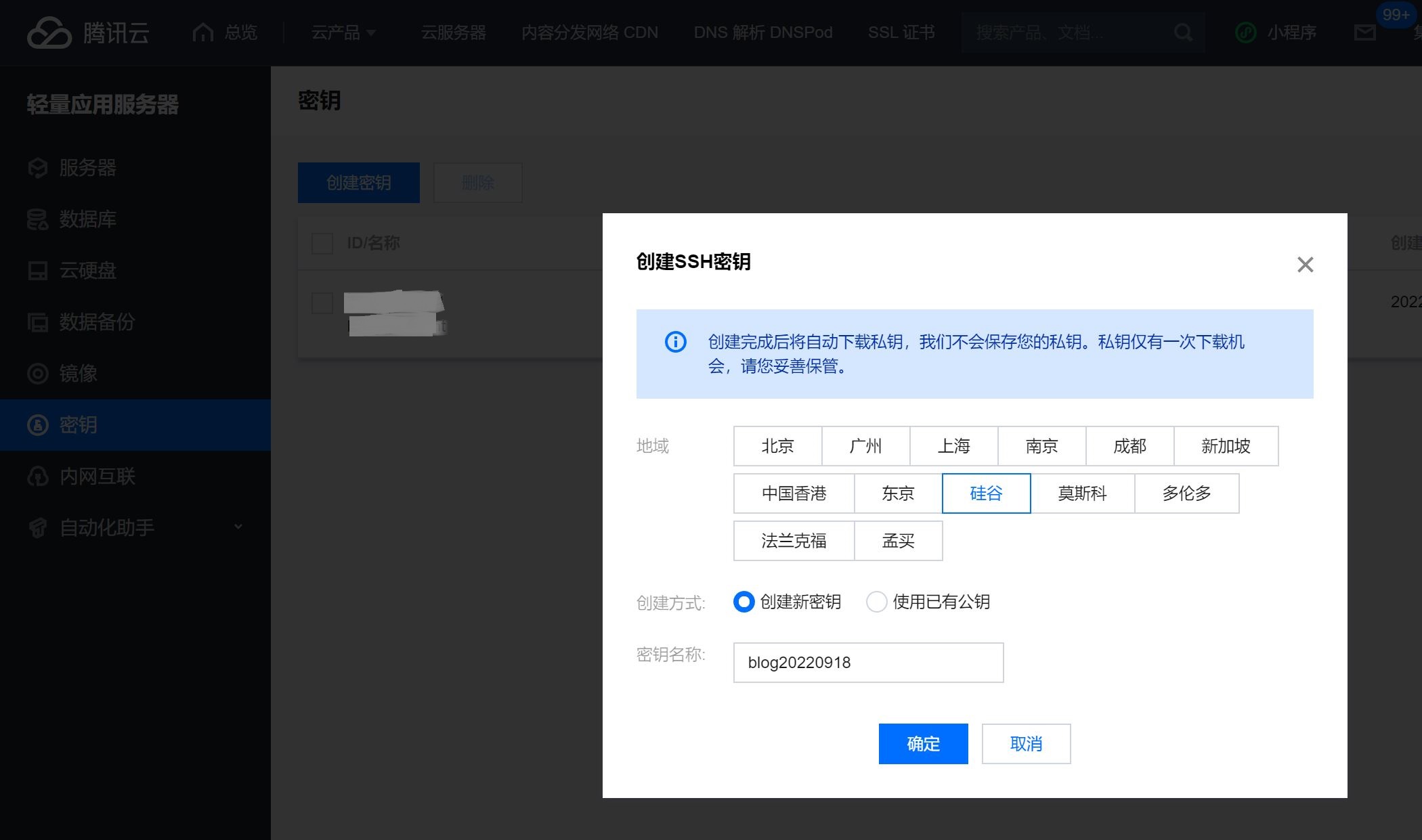Screen dimensions: 1422x840
Task: Click the search magnifier icon
Action: tap(1183, 32)
